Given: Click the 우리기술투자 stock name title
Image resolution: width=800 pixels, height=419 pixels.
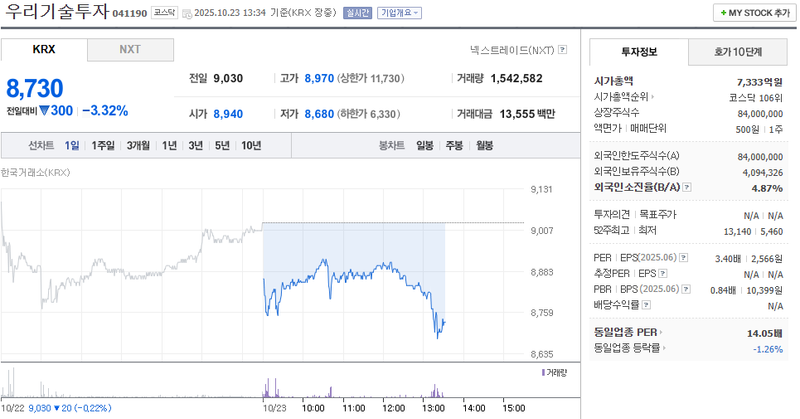Looking at the screenshot, I should coord(56,11).
